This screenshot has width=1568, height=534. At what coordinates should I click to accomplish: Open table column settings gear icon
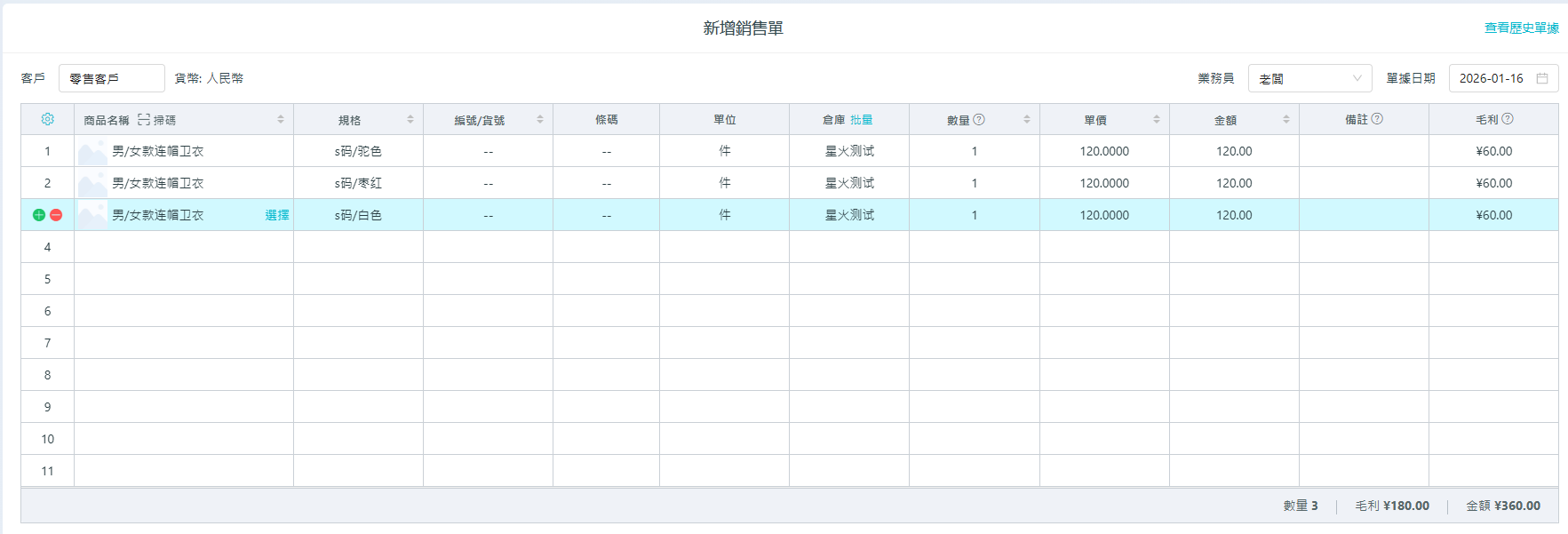tap(48, 119)
